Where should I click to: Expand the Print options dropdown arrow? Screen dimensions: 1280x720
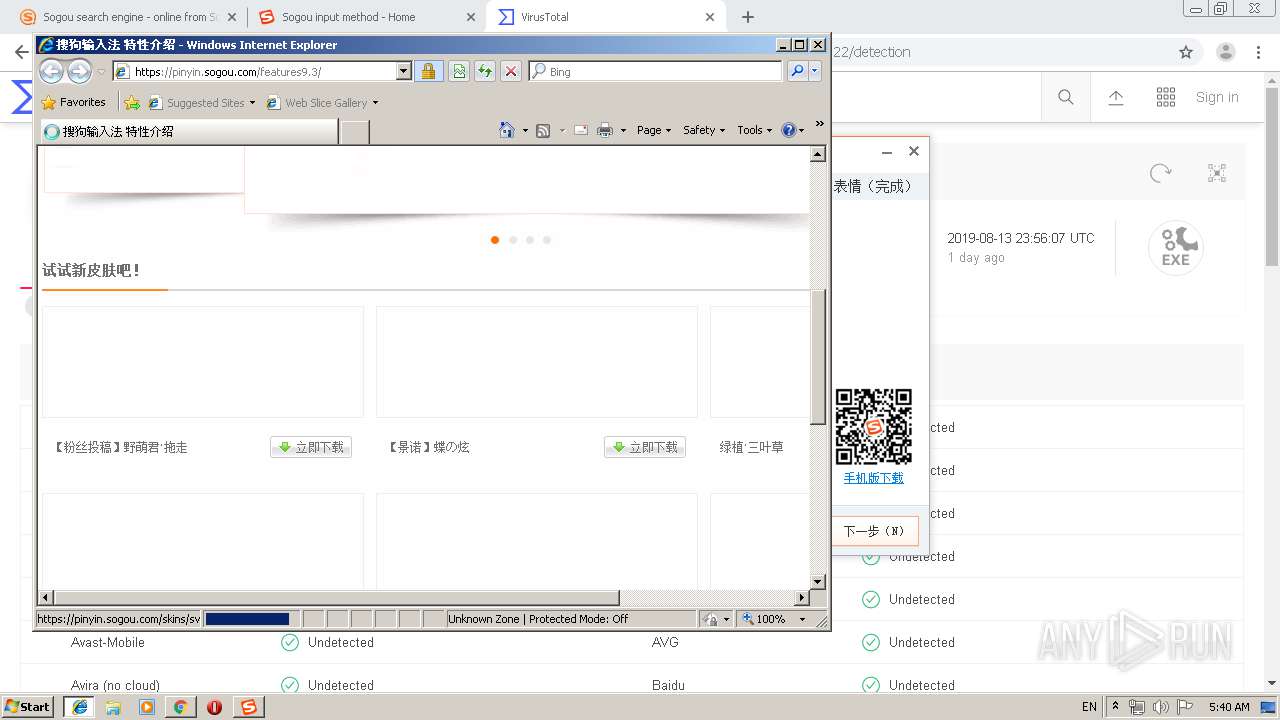[623, 130]
